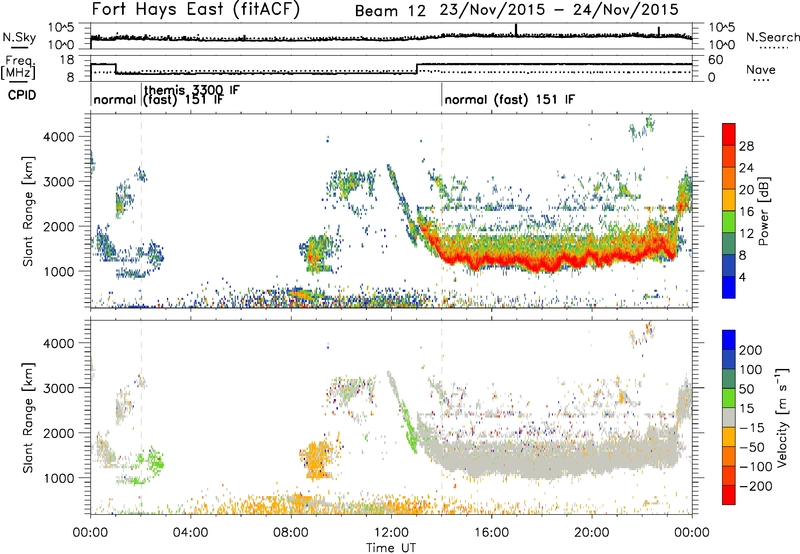Viewport: 800px width, 554px height.
Task: Click the 'Slant Range [km]' label of velocity panel
Action: pos(28,418)
